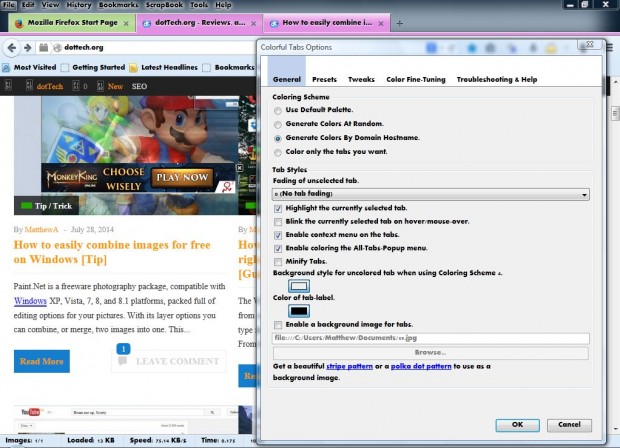Click dotTech in the black site bar
The height and width of the screenshot is (448, 620).
tap(50, 87)
